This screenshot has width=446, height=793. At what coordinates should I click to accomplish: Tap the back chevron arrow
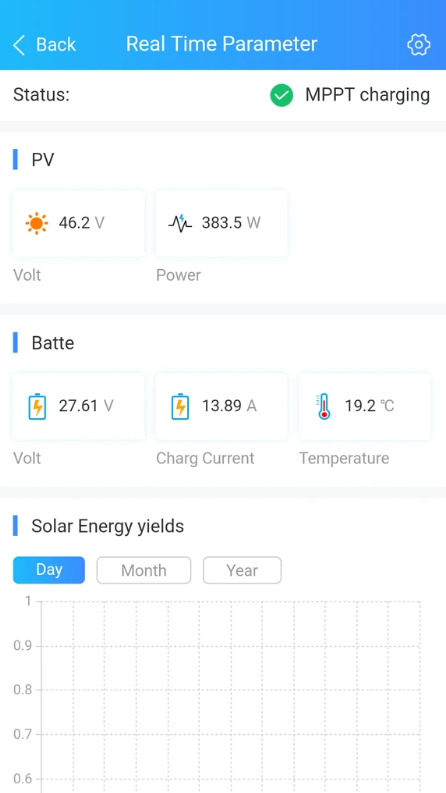point(19,45)
